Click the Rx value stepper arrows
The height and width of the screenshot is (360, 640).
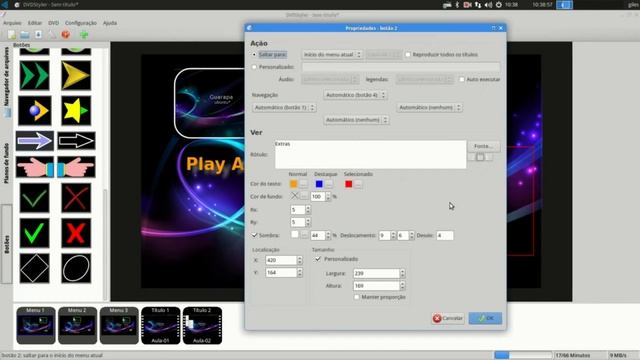(308, 210)
